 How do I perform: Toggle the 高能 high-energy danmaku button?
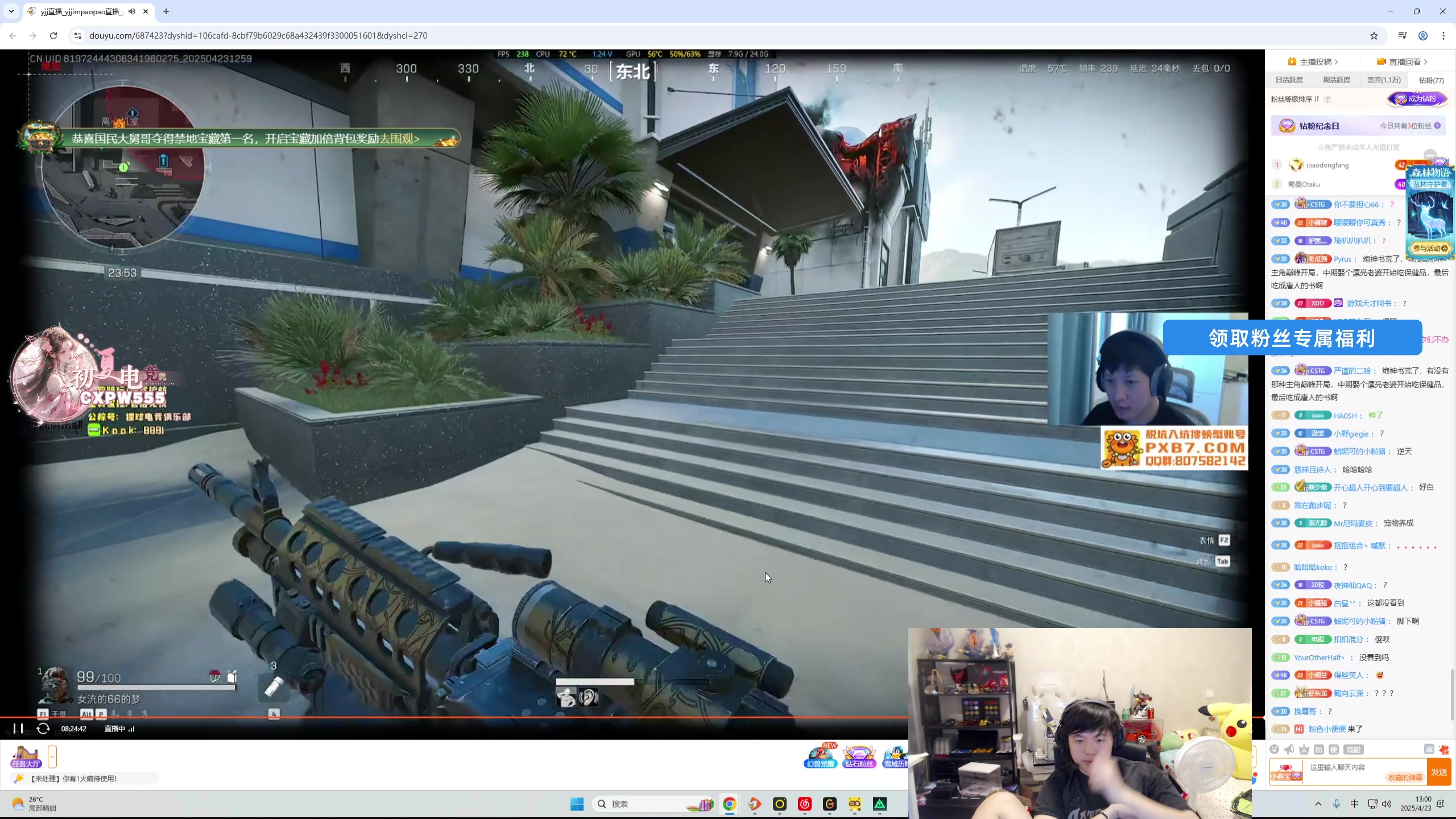coord(1354,750)
